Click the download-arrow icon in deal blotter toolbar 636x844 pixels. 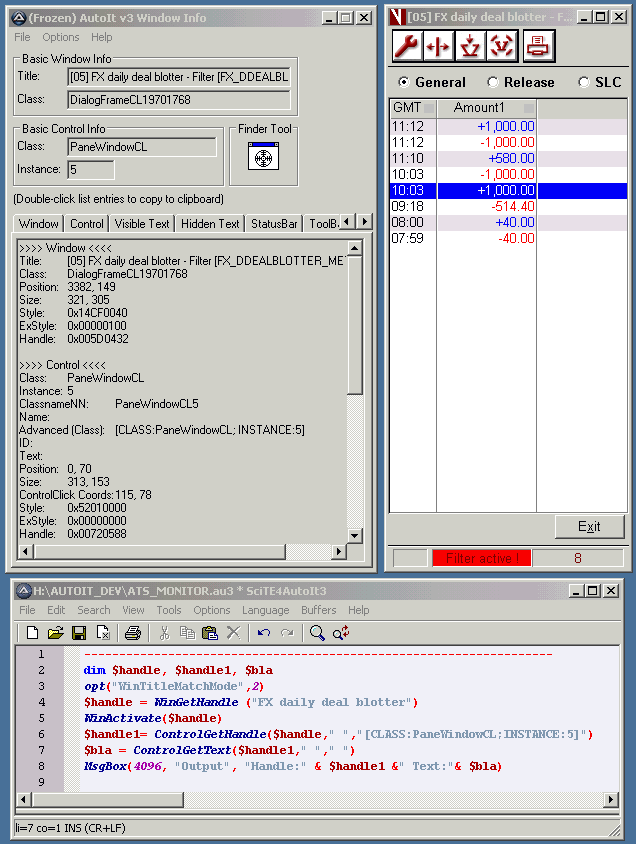pos(470,46)
